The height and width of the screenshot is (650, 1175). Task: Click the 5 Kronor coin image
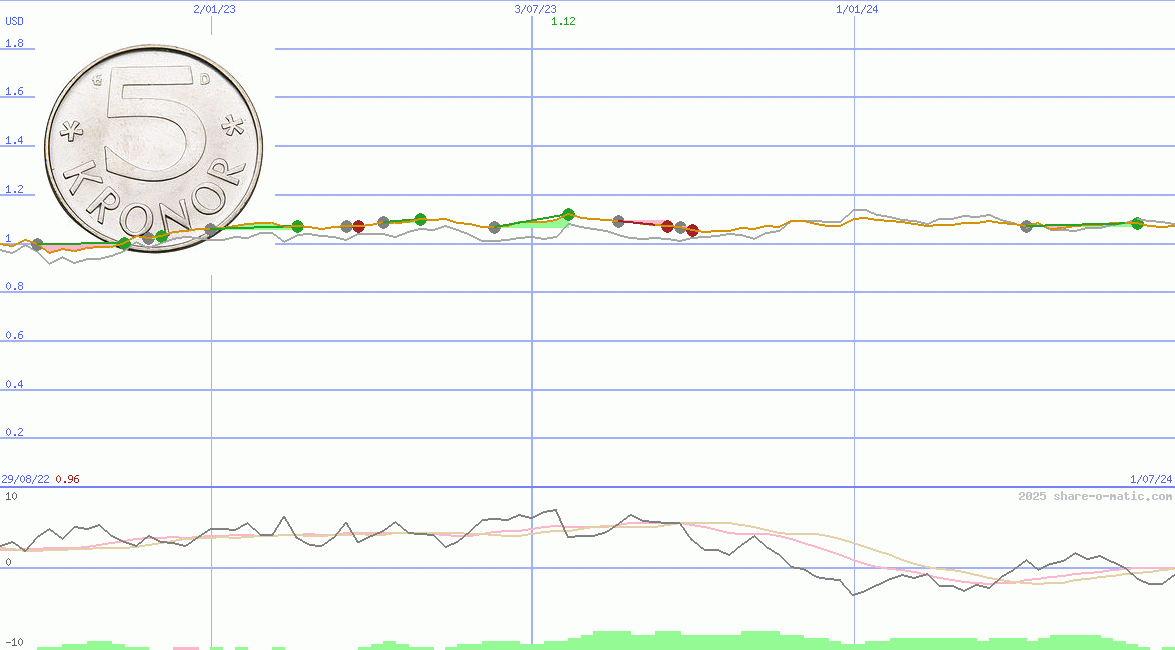[154, 148]
